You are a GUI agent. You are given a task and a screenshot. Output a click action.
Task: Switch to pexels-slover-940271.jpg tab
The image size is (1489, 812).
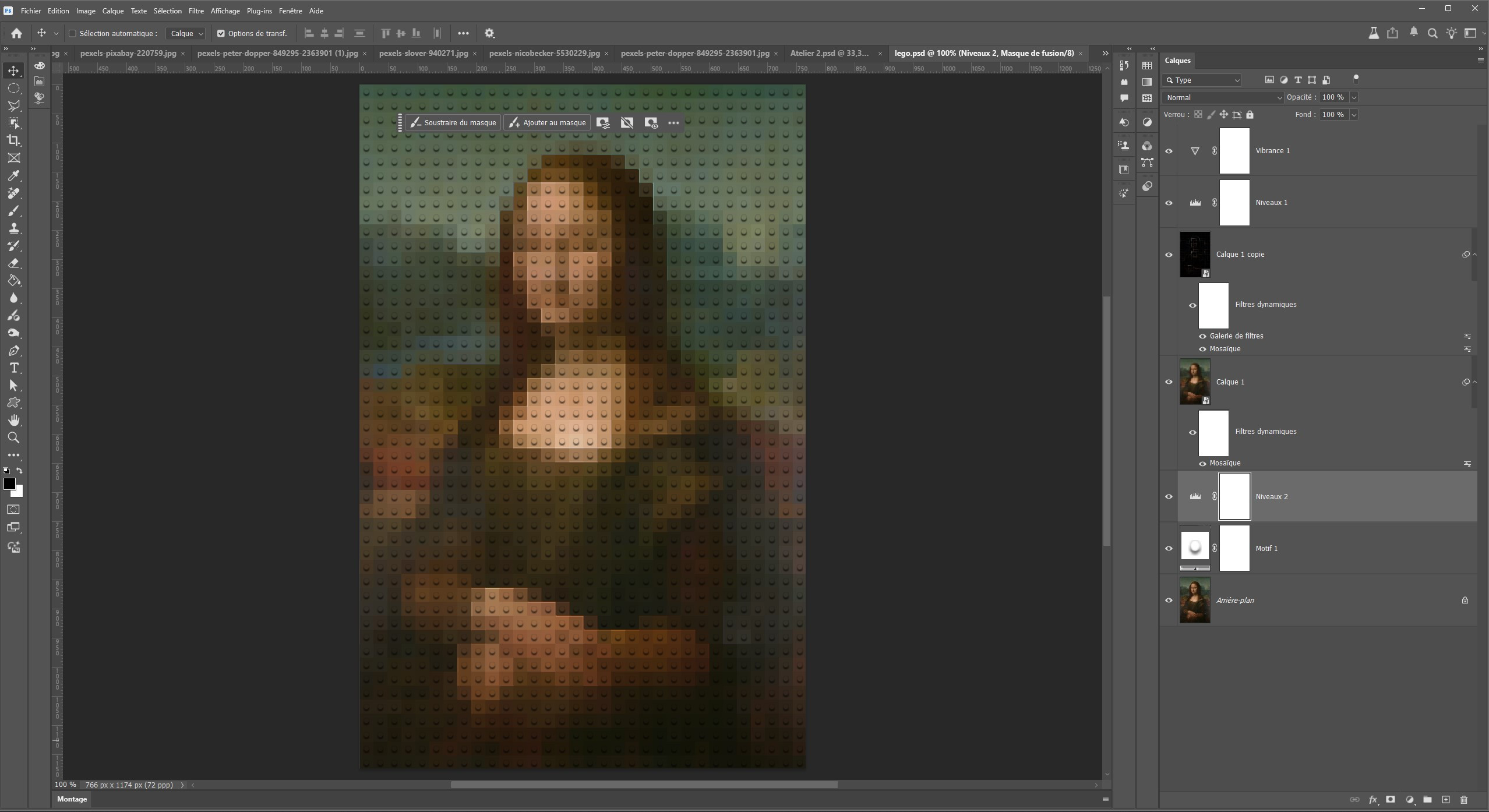[x=423, y=53]
